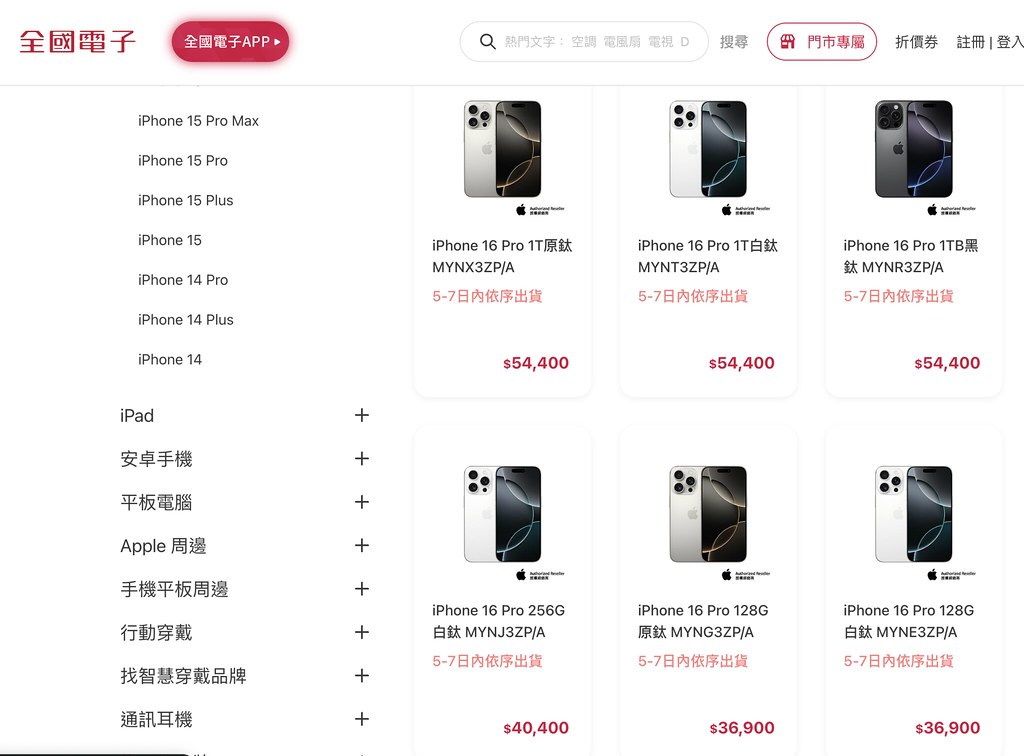Open iPhone 16 Pro 256G 白鈦 thumbnail
Viewport: 1024px width, 756px height.
[502, 515]
